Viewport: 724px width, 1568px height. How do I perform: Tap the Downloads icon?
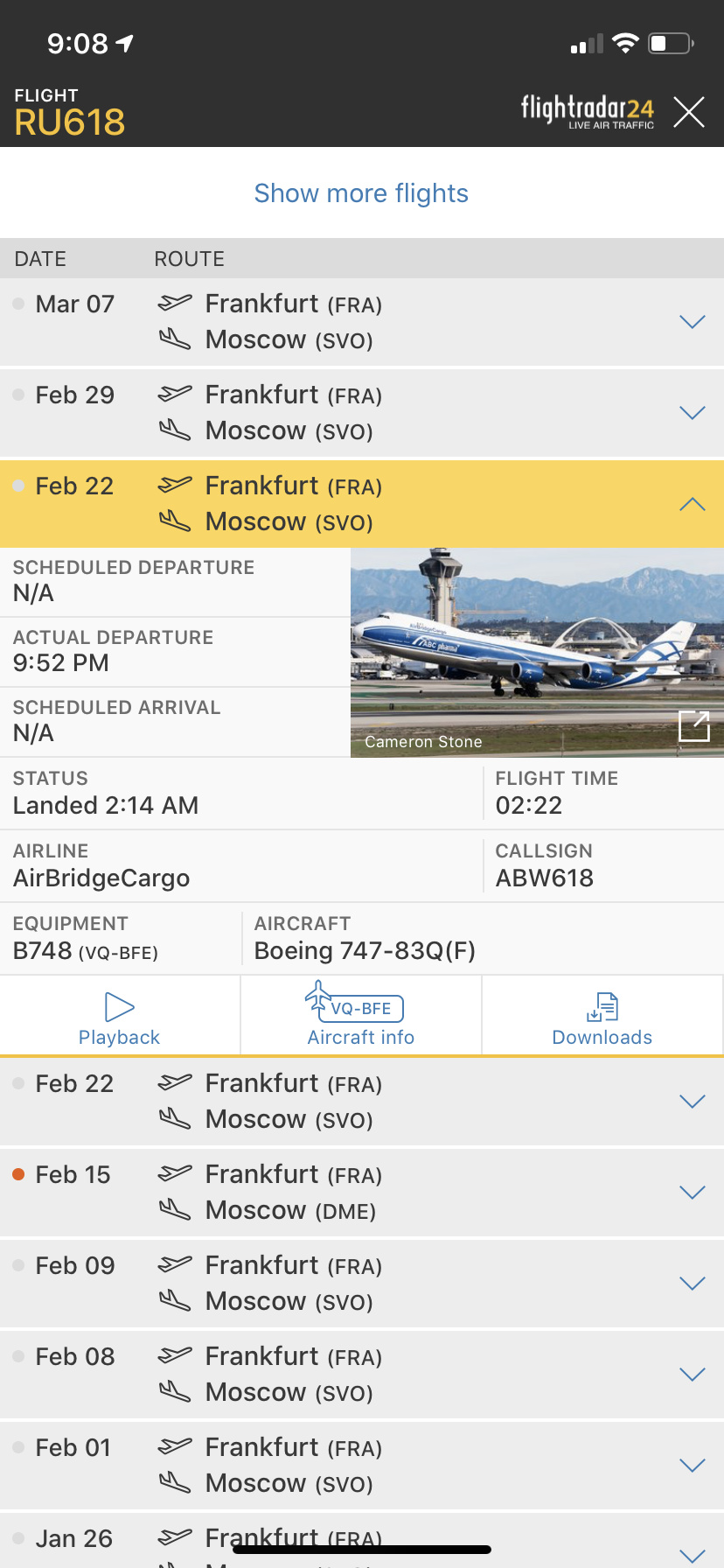pos(602,1007)
